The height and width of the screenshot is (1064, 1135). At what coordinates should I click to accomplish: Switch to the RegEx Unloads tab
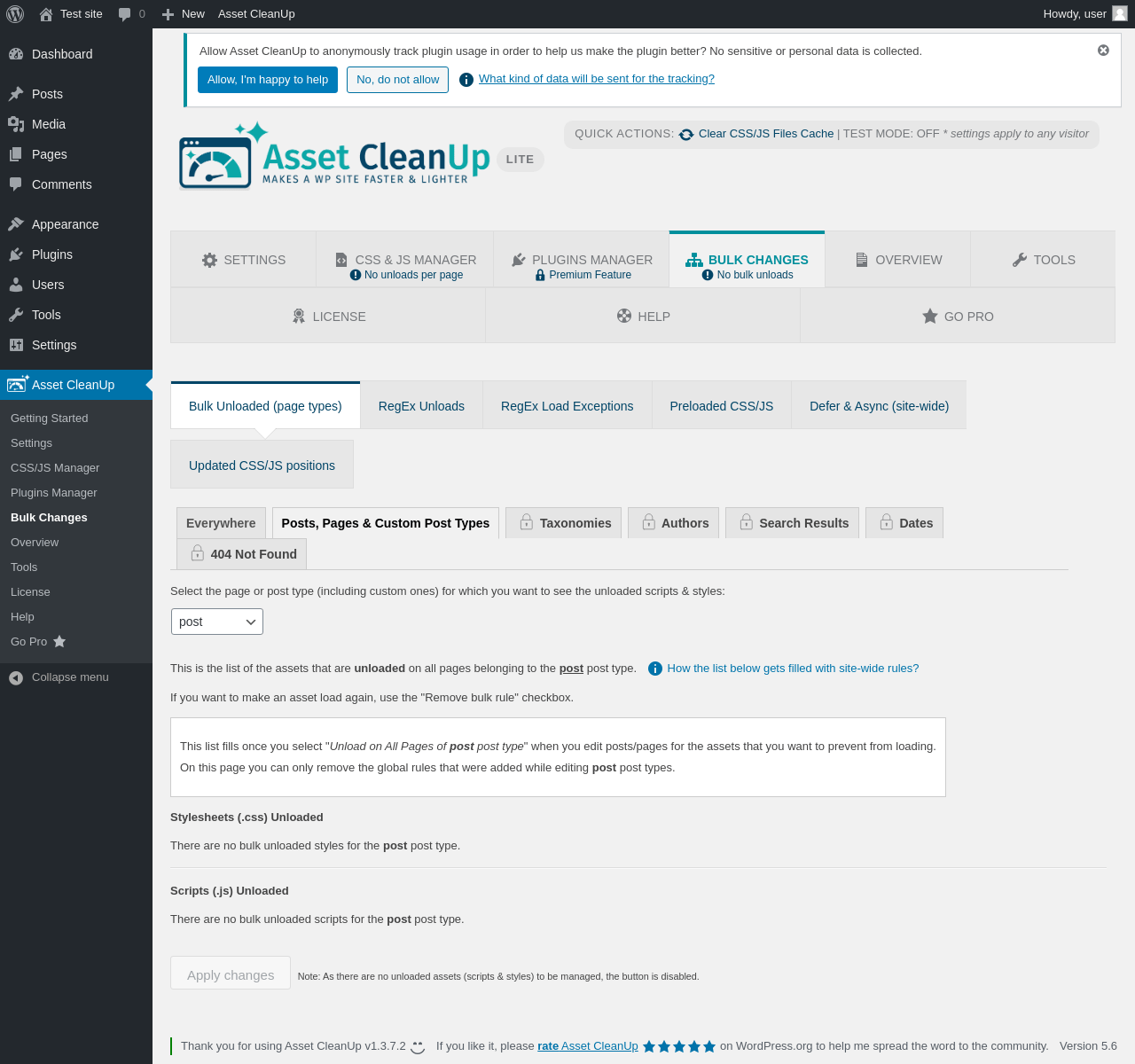pyautogui.click(x=421, y=406)
